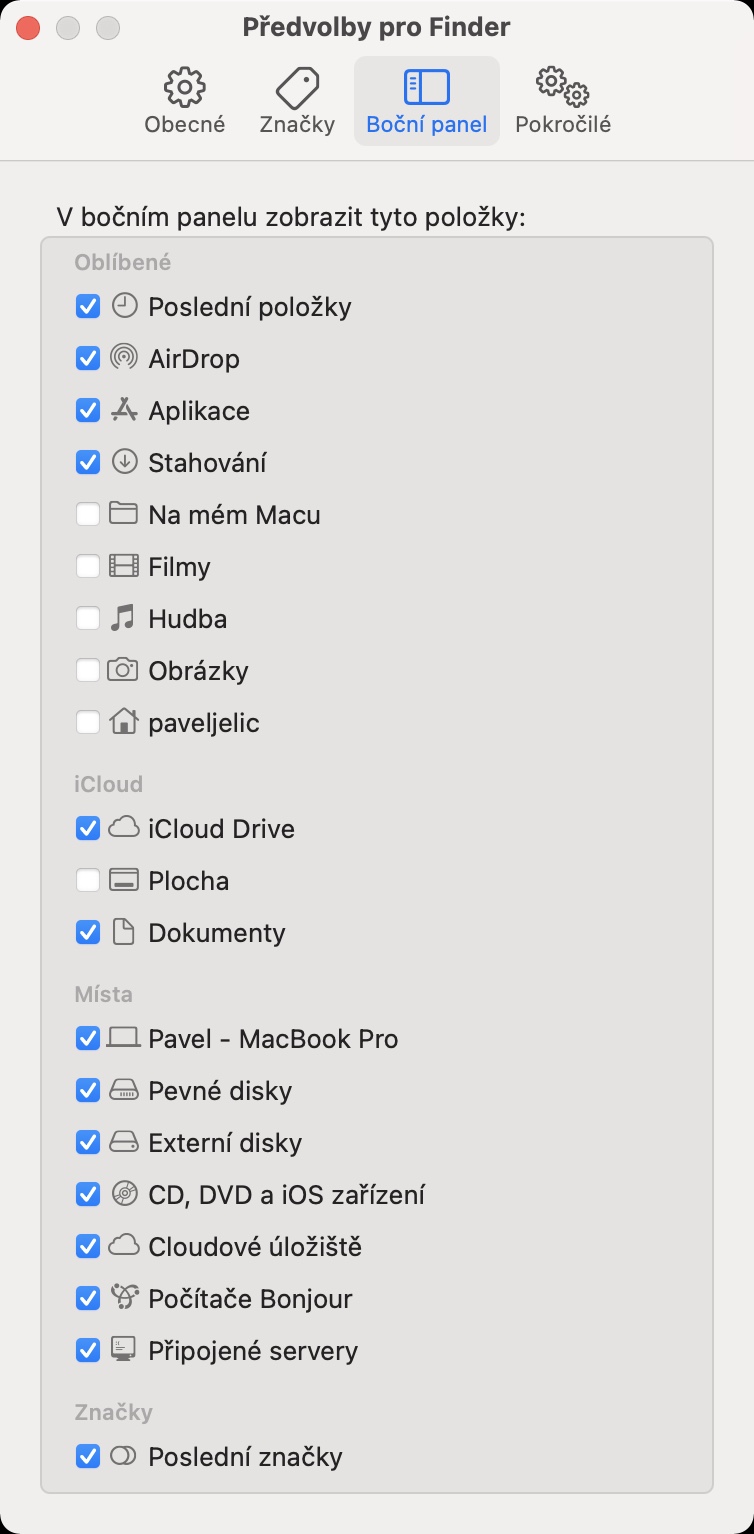Viewport: 754px width, 1534px height.
Task: Click the Poslední položky clock icon
Action: coord(123,306)
